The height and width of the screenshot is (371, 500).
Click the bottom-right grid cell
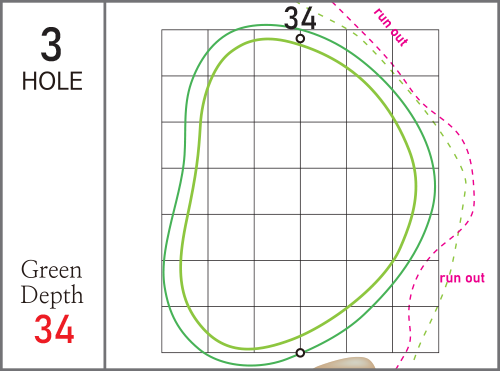416,329
